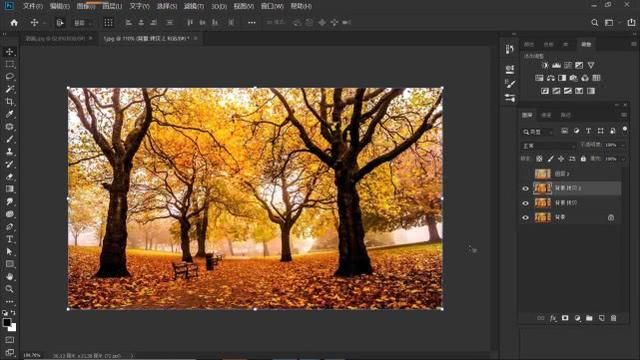Delete layer with the trash icon
640x360 pixels.
[x=613, y=318]
